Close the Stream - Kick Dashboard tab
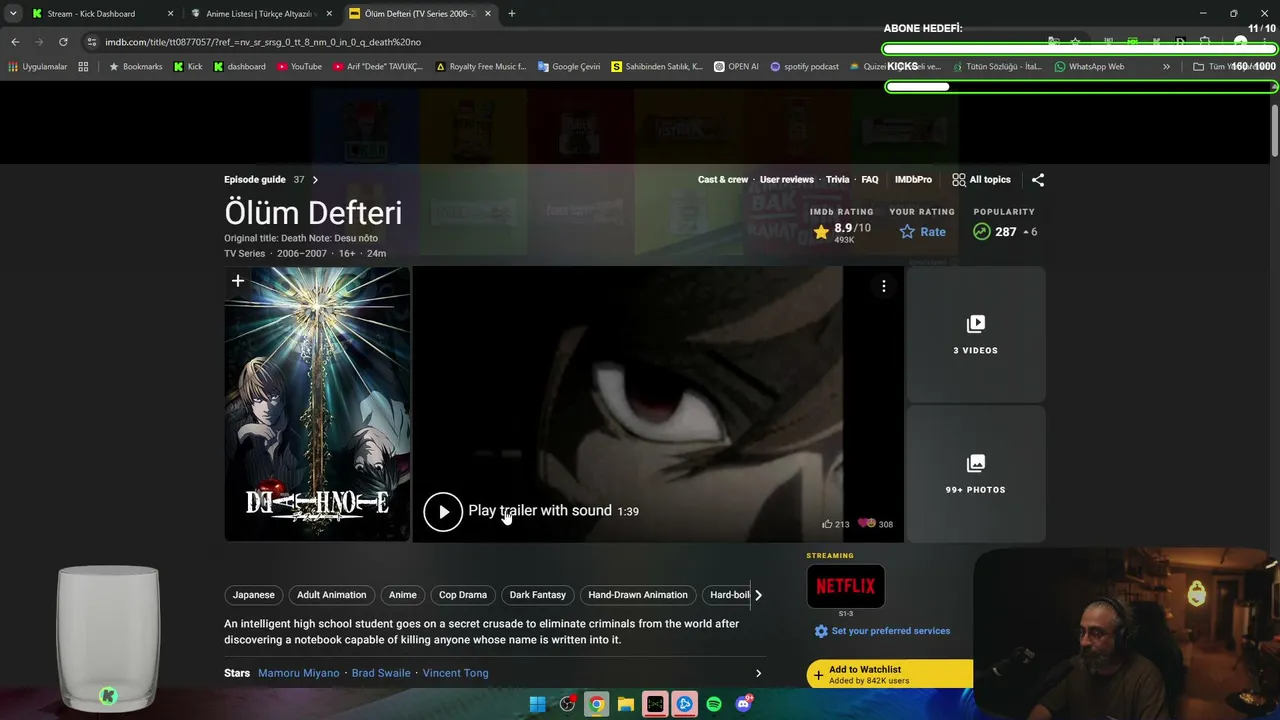Viewport: 1280px width, 720px height. coord(170,14)
